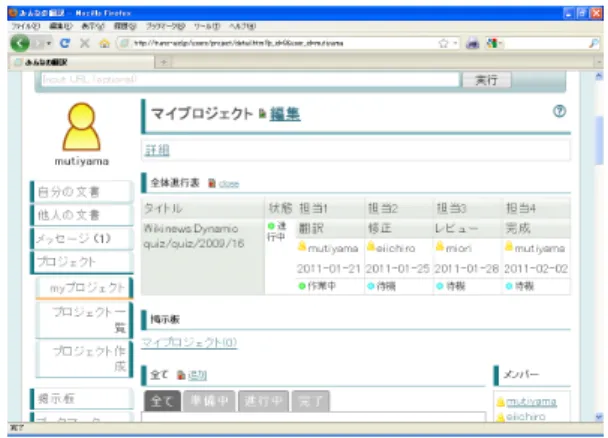Open the ヘルプ menu
This screenshot has height=438, width=608.
pos(242,26)
